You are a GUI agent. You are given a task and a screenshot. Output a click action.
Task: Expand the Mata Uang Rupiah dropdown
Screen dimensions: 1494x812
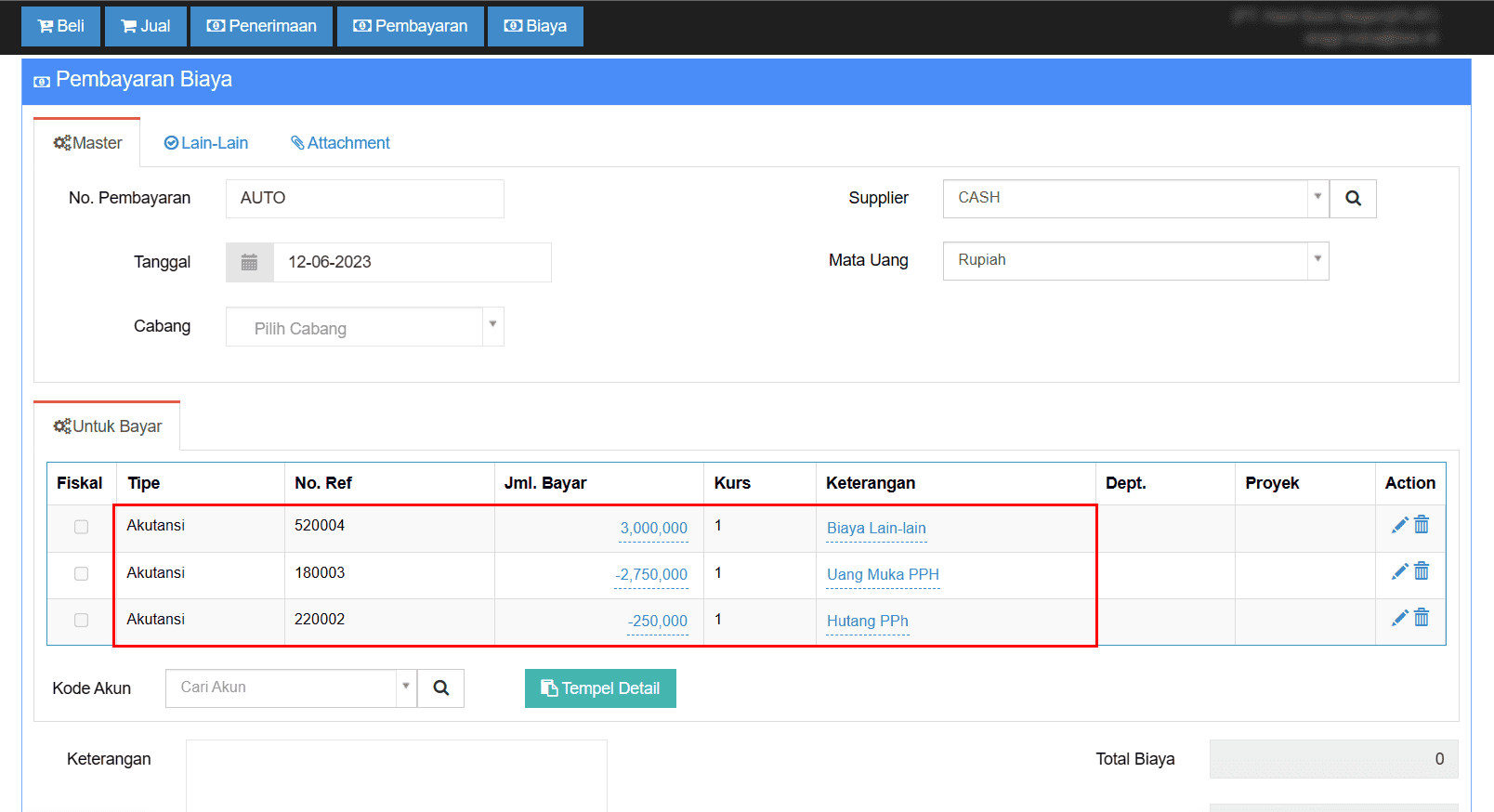coord(1135,261)
